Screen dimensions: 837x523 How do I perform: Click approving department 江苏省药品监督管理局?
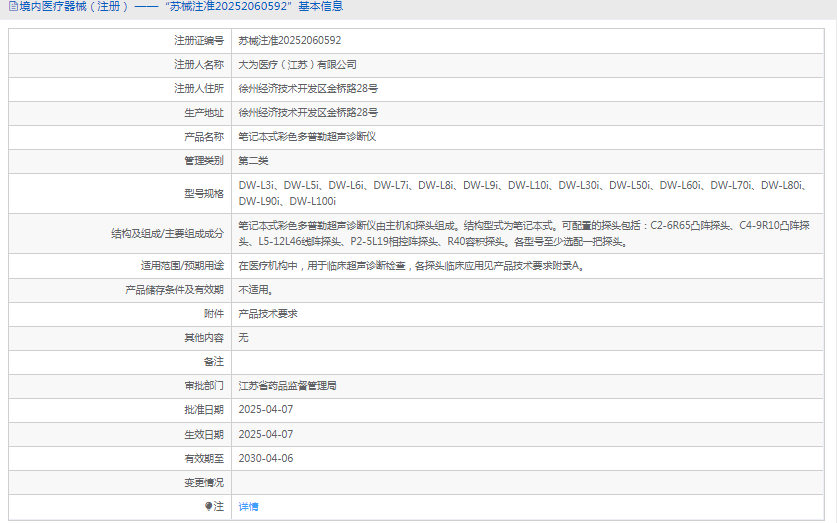coord(287,385)
